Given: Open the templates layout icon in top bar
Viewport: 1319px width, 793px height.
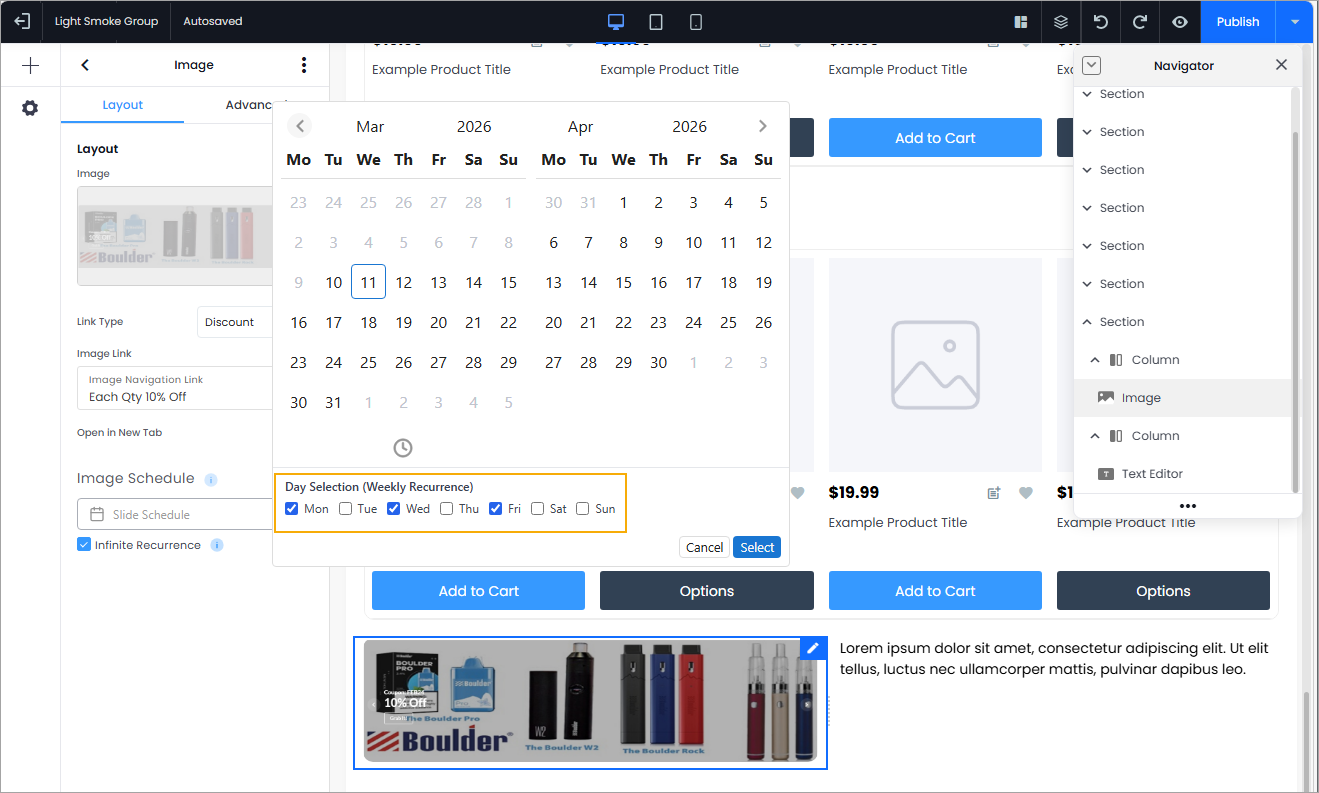Looking at the screenshot, I should [1021, 21].
